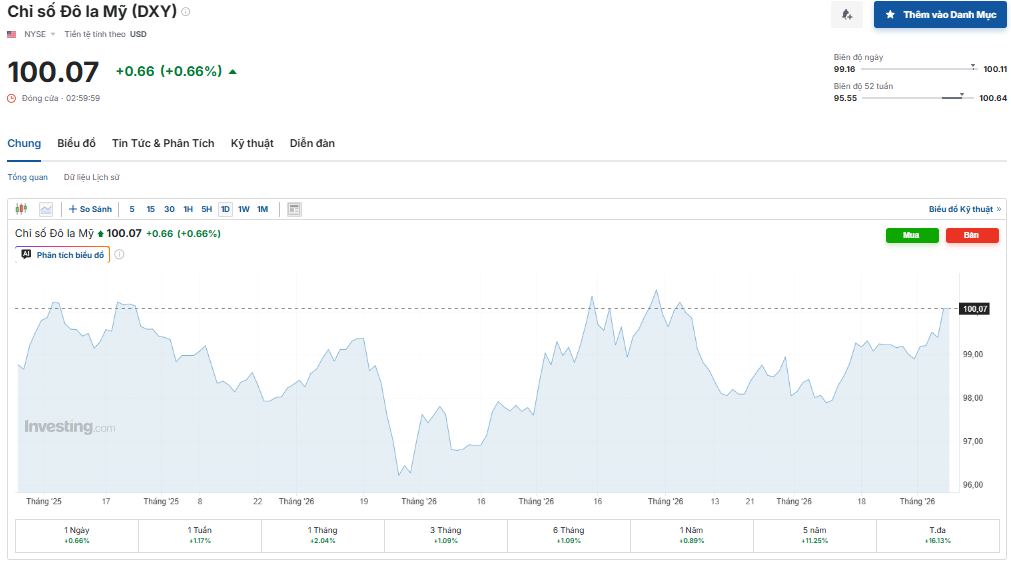Click the Biên độ 52 tuần range slider

point(918,98)
